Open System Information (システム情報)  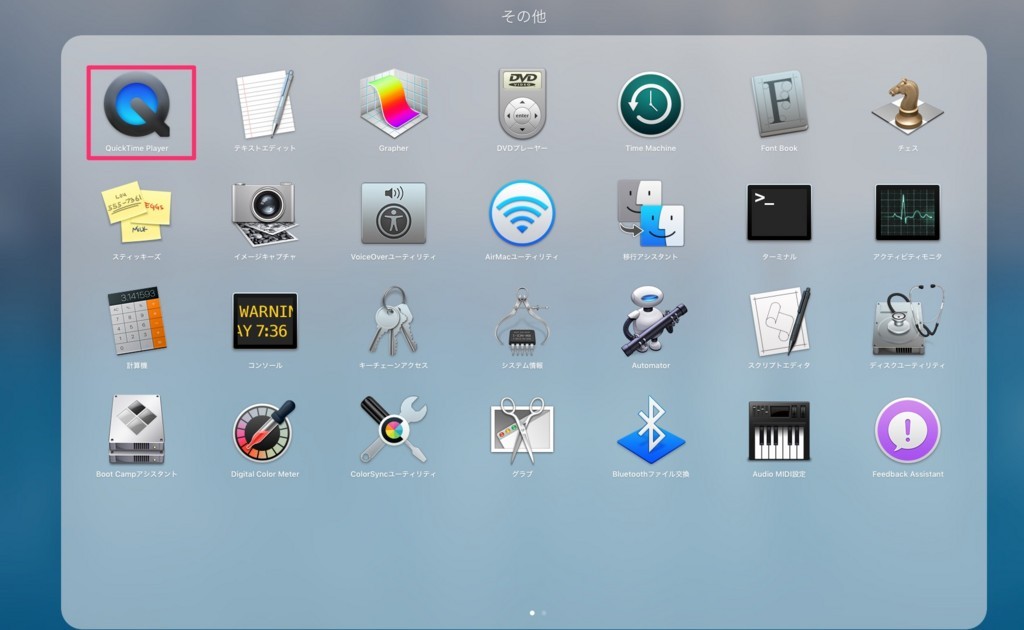pyautogui.click(x=522, y=321)
